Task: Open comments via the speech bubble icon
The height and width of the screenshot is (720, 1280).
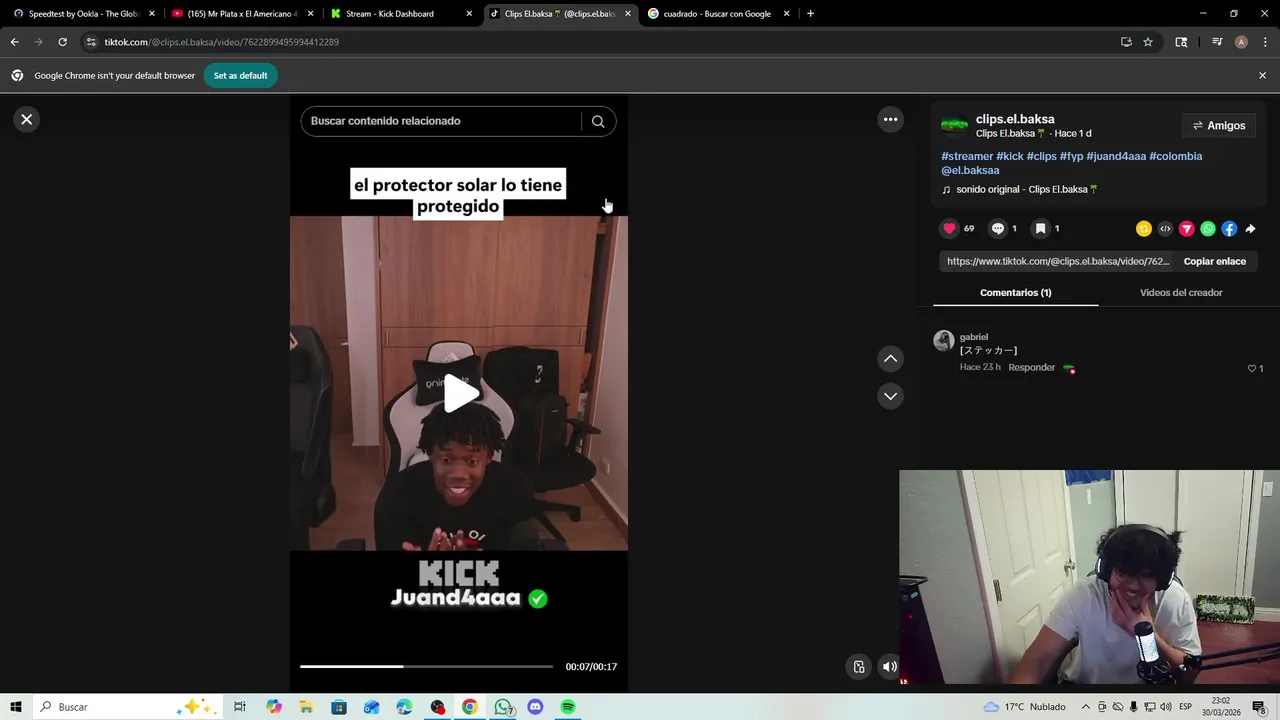Action: tap(997, 228)
